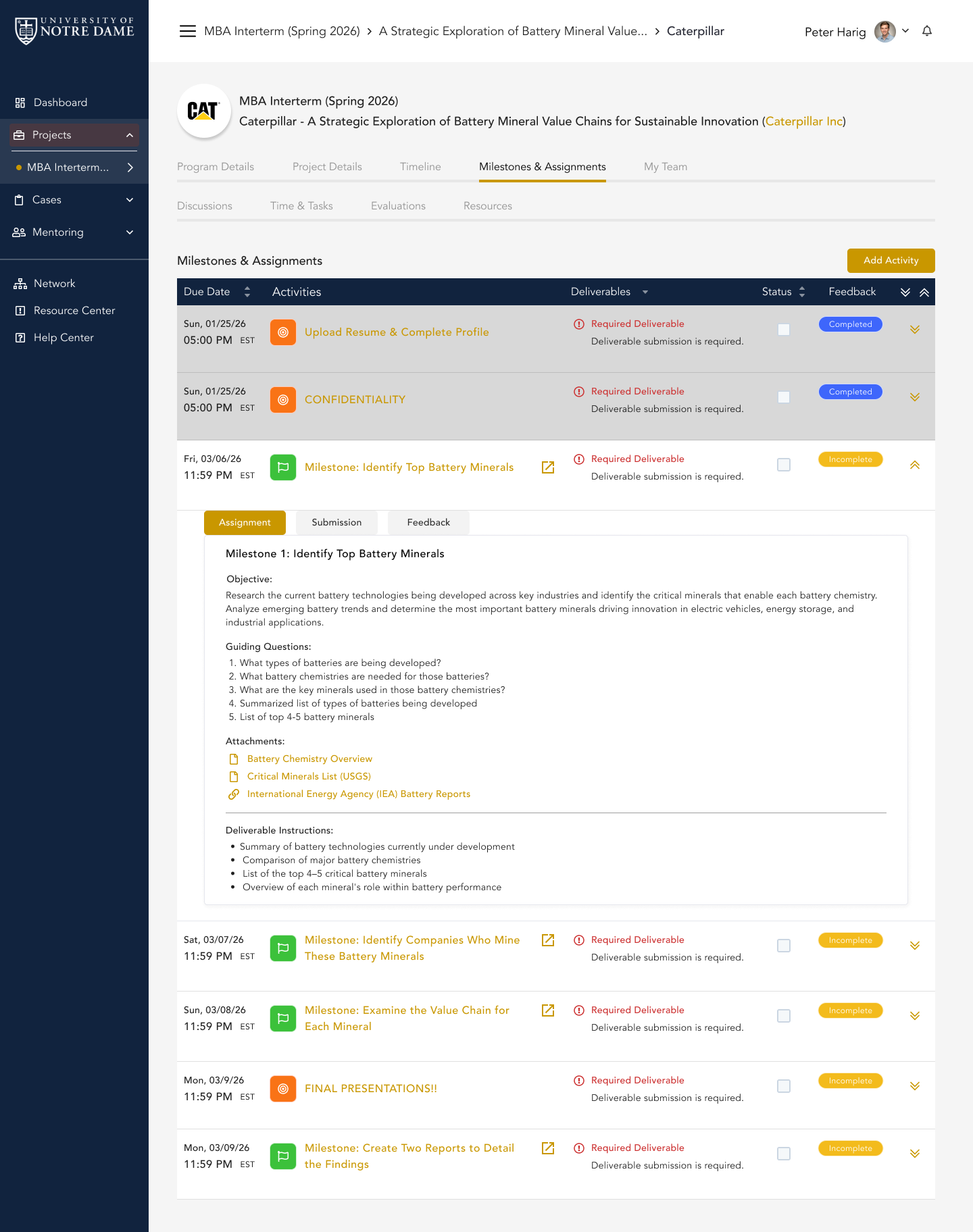Click green flag icon for Examine the Value Chain
Viewport: 973px width, 1232px height.
283,1019
